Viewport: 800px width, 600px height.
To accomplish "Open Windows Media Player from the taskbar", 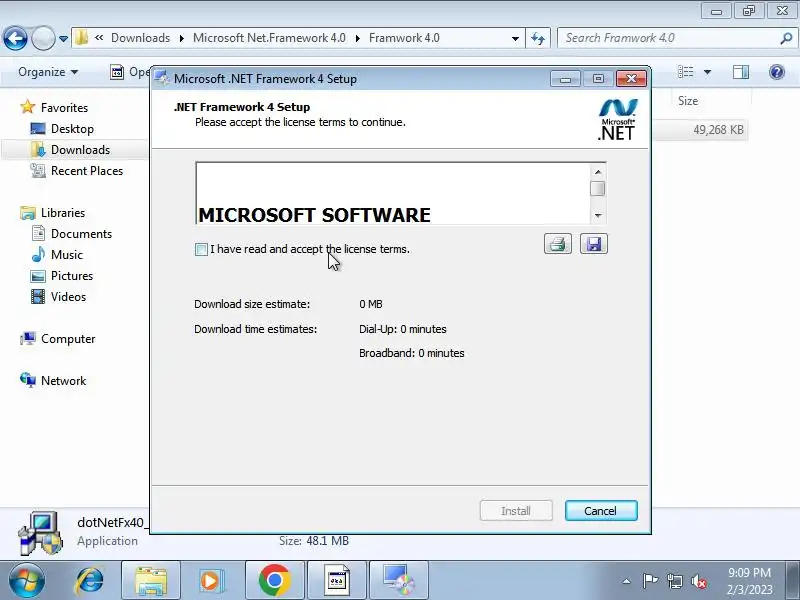I will tap(210, 580).
